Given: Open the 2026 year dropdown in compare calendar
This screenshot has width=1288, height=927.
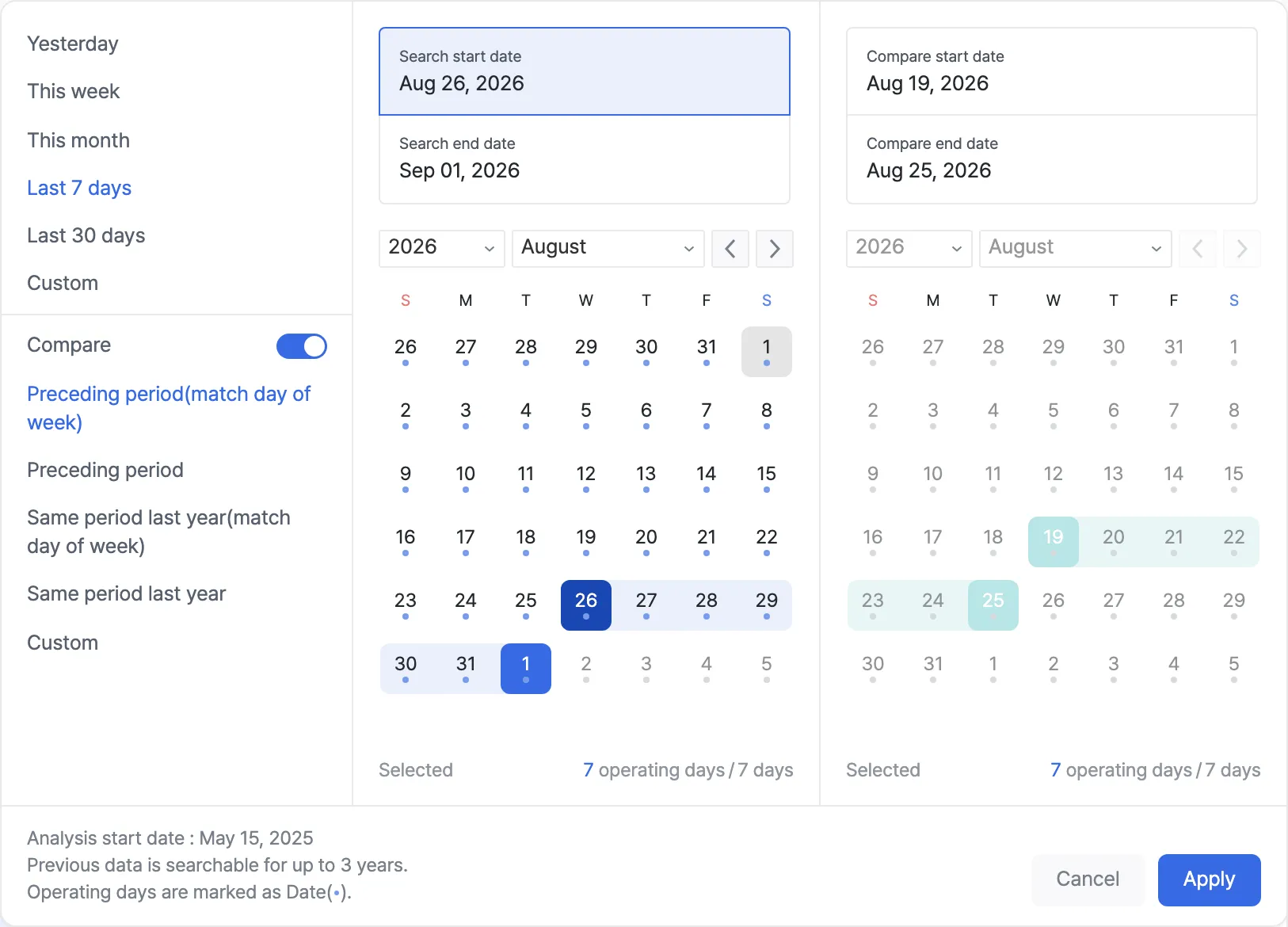Looking at the screenshot, I should (909, 249).
